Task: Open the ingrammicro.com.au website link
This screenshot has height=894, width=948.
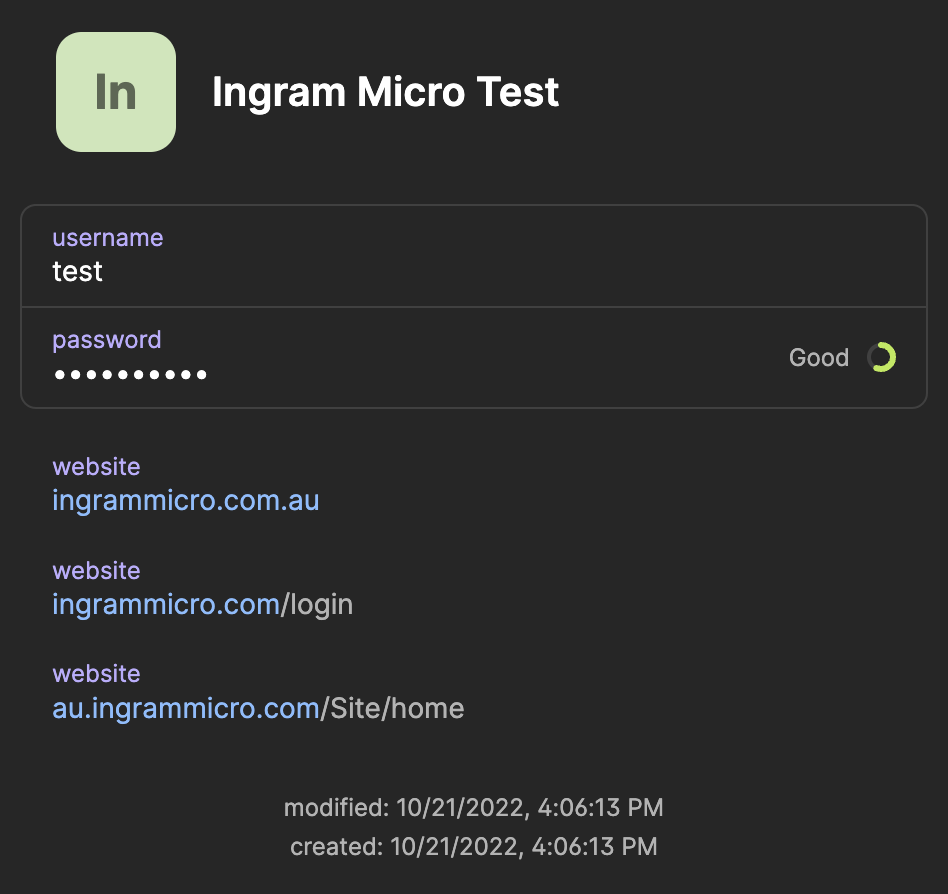Action: click(185, 500)
